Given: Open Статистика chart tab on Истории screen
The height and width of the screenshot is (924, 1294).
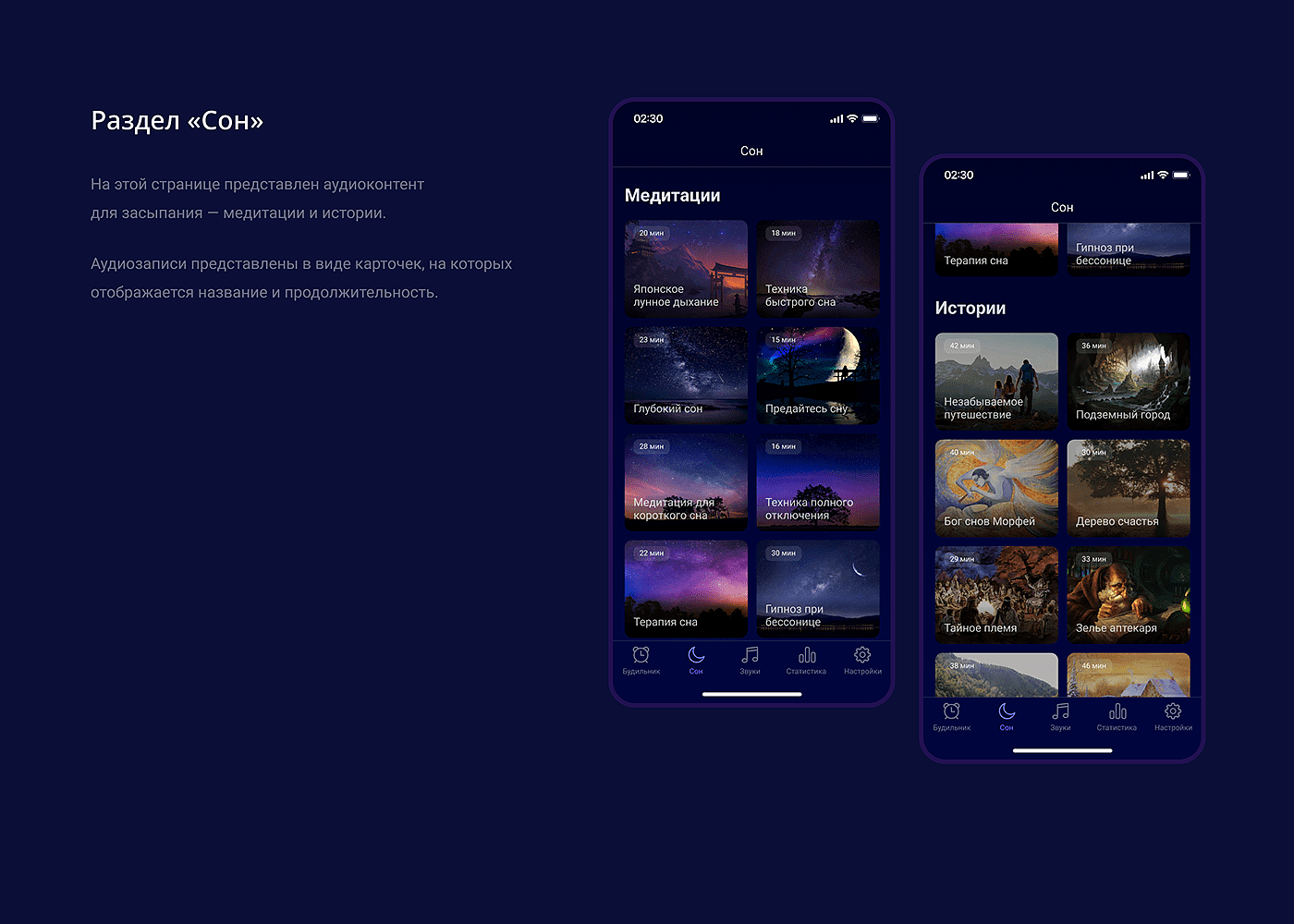Looking at the screenshot, I should pyautogui.click(x=1117, y=717).
